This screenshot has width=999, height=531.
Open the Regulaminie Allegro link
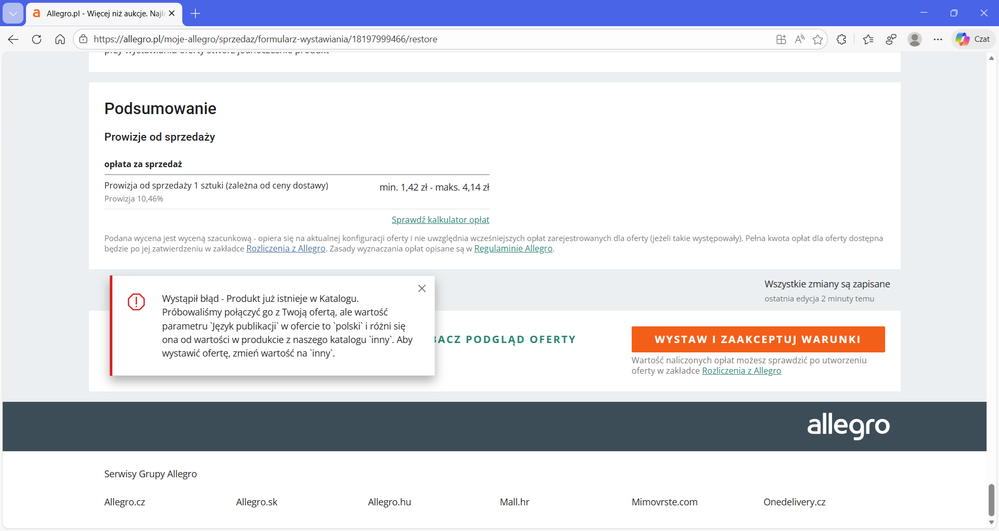pos(513,249)
